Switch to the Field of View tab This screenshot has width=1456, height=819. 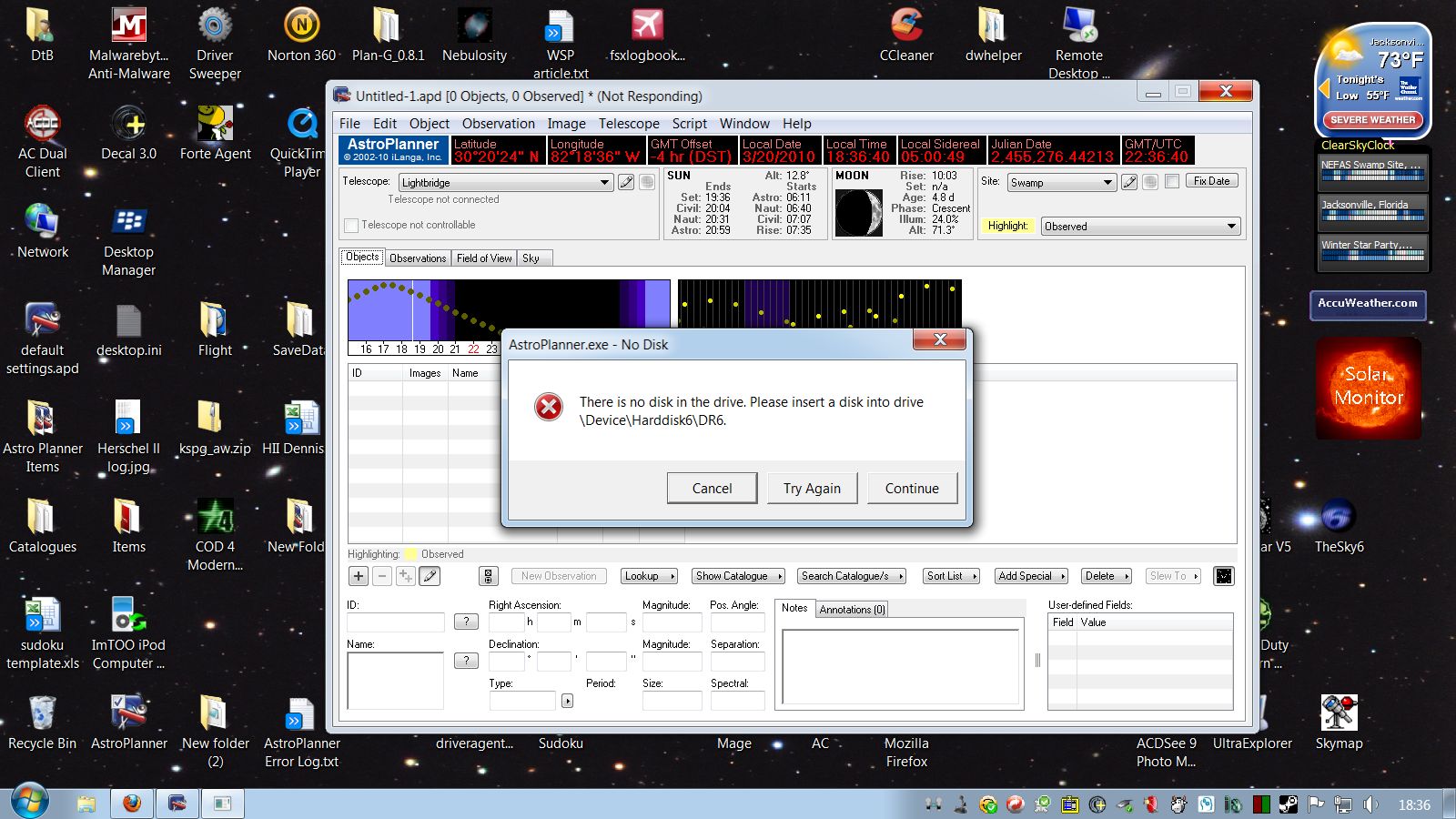(x=484, y=258)
